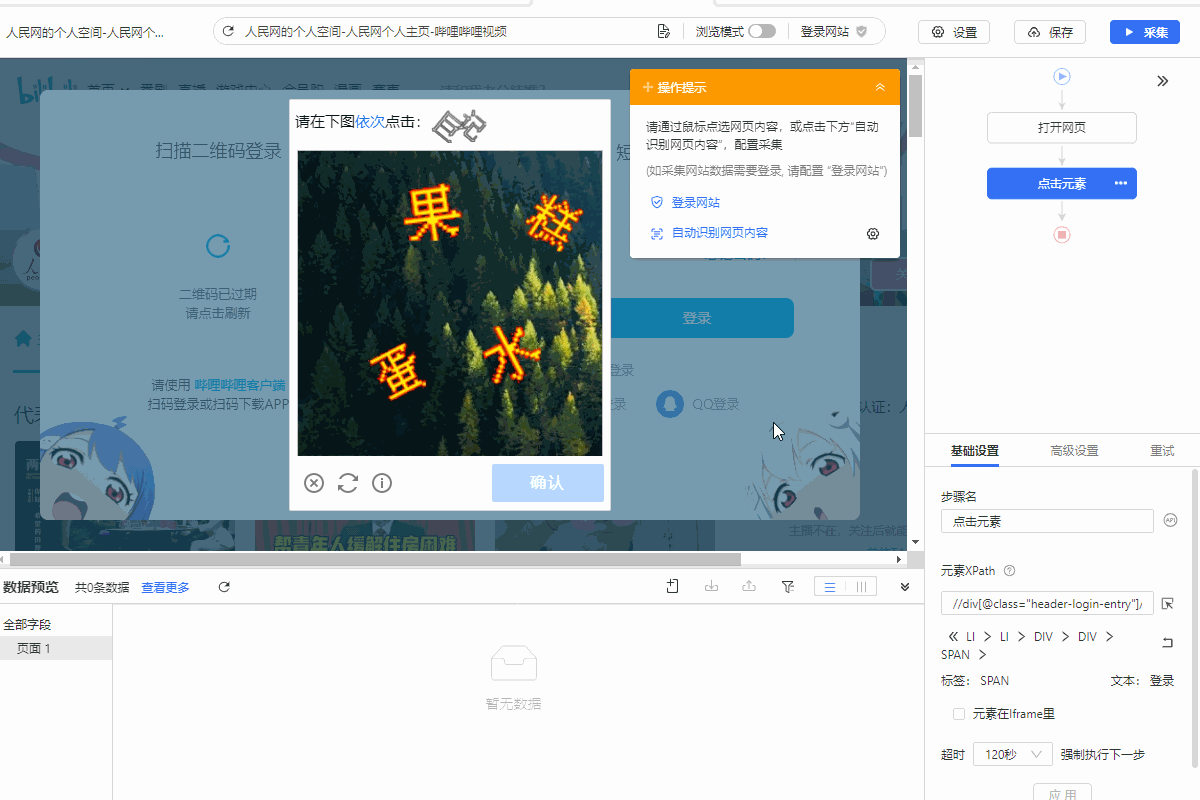The image size is (1200, 800).
Task: Click the page script icon in address bar
Action: (663, 32)
